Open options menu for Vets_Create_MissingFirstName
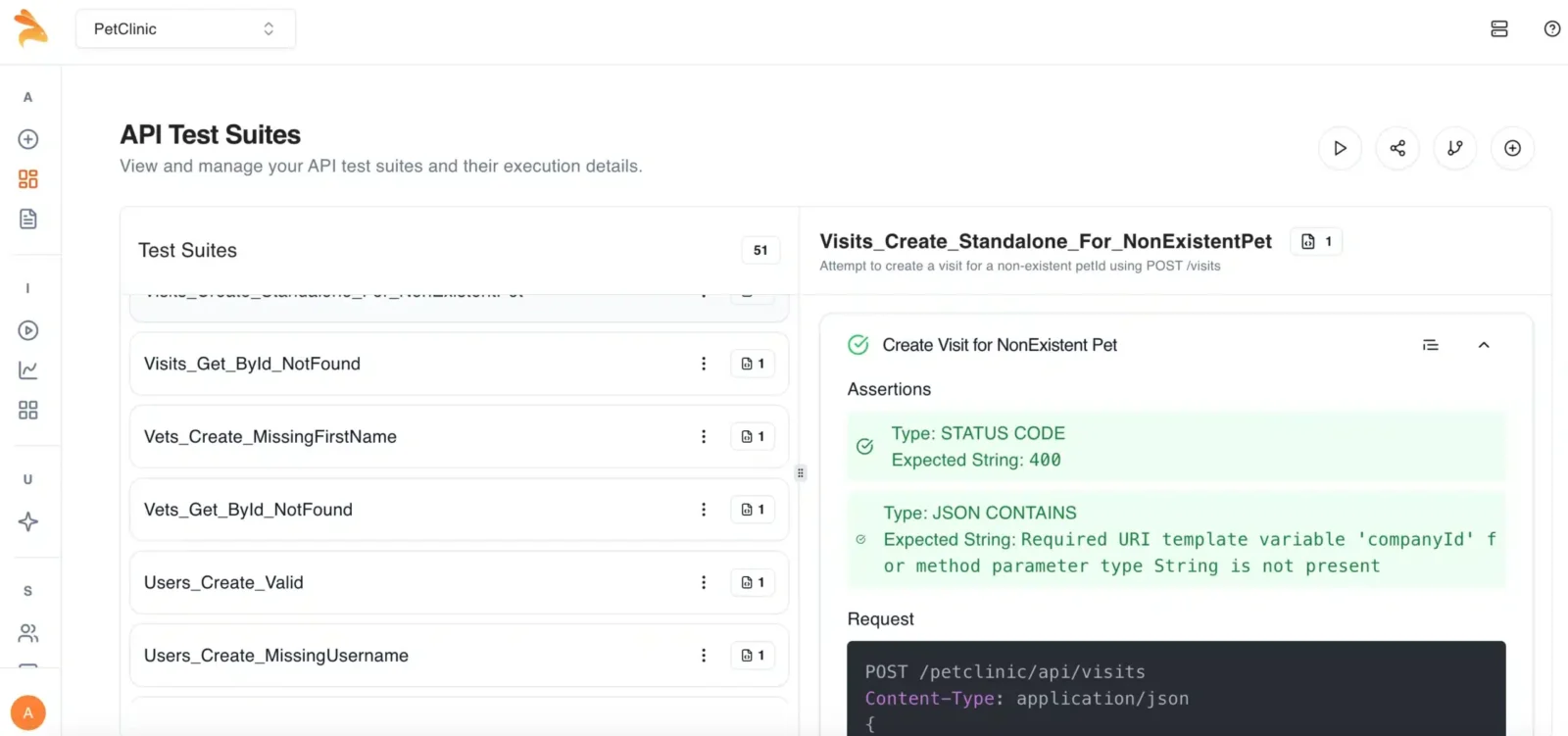This screenshot has width=1568, height=736. (x=704, y=436)
